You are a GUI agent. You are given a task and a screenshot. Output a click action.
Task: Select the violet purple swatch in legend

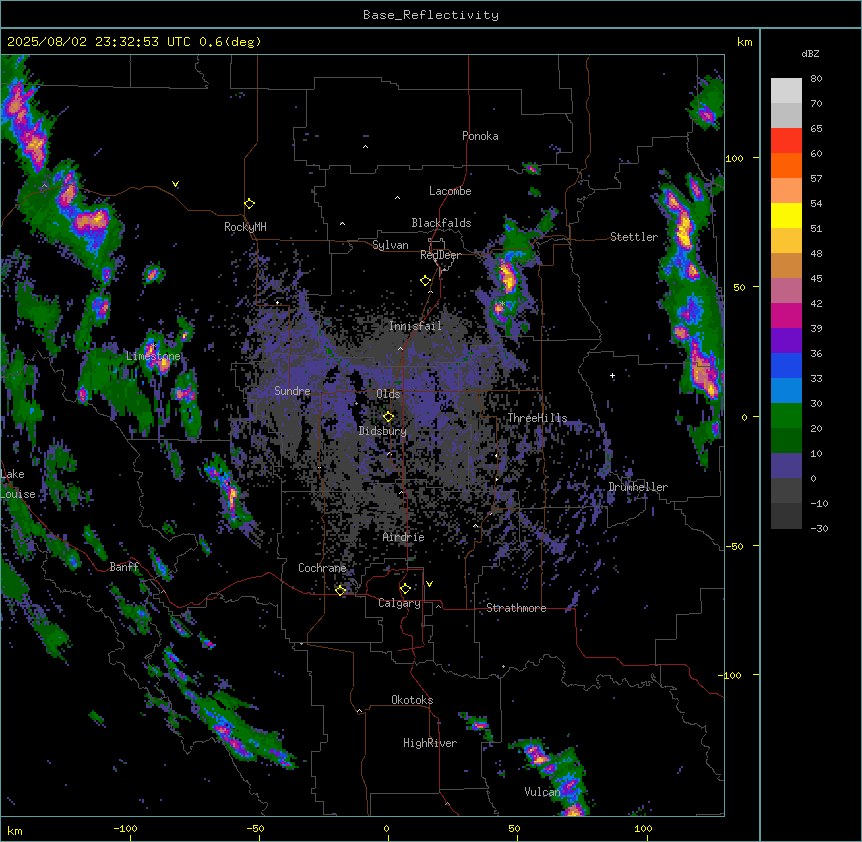[x=786, y=341]
